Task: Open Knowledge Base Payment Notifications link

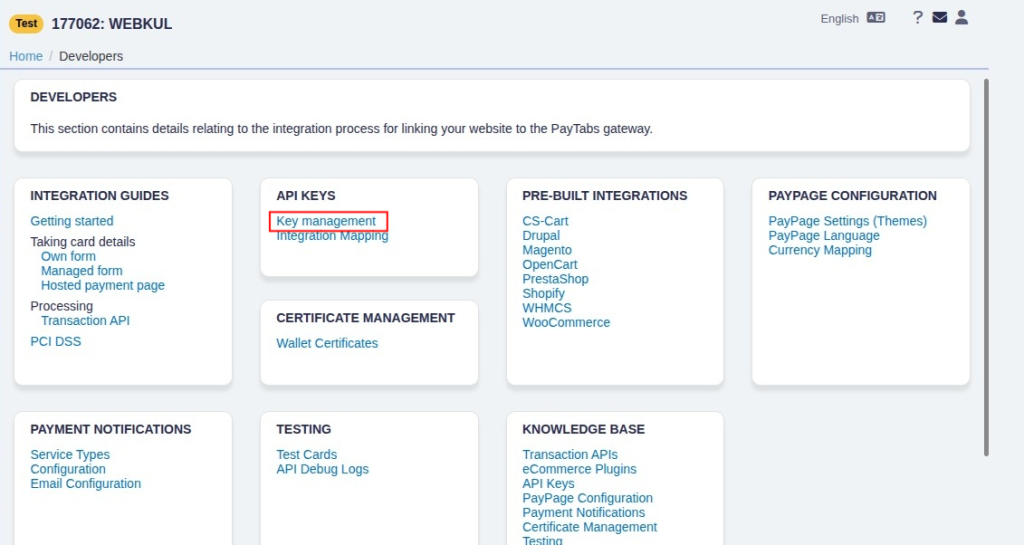Action: pyautogui.click(x=584, y=512)
